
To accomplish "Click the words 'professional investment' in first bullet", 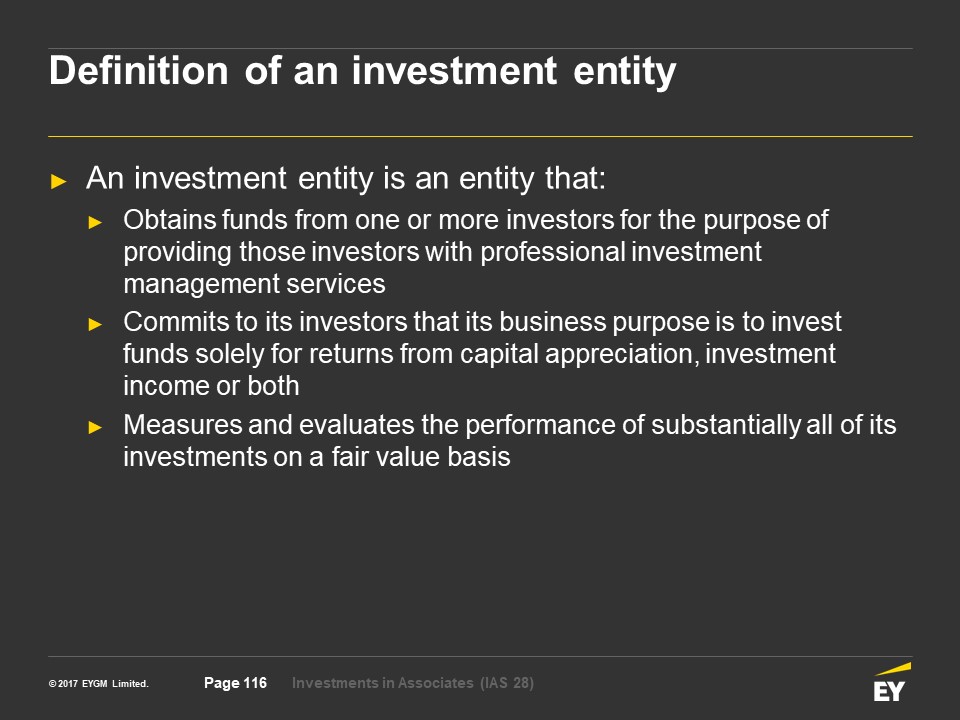I will click(621, 252).
